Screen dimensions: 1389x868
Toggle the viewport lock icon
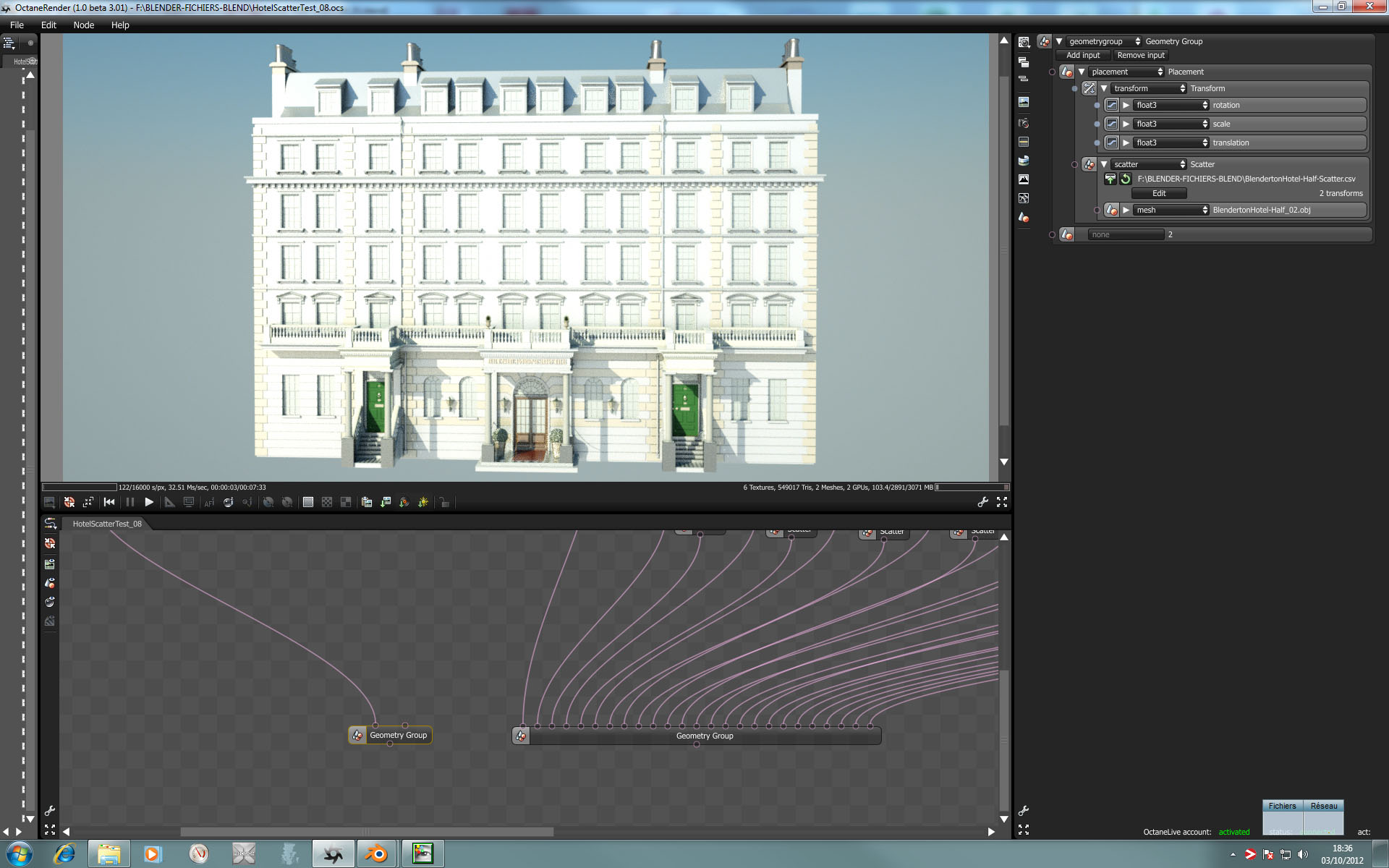coord(444,502)
